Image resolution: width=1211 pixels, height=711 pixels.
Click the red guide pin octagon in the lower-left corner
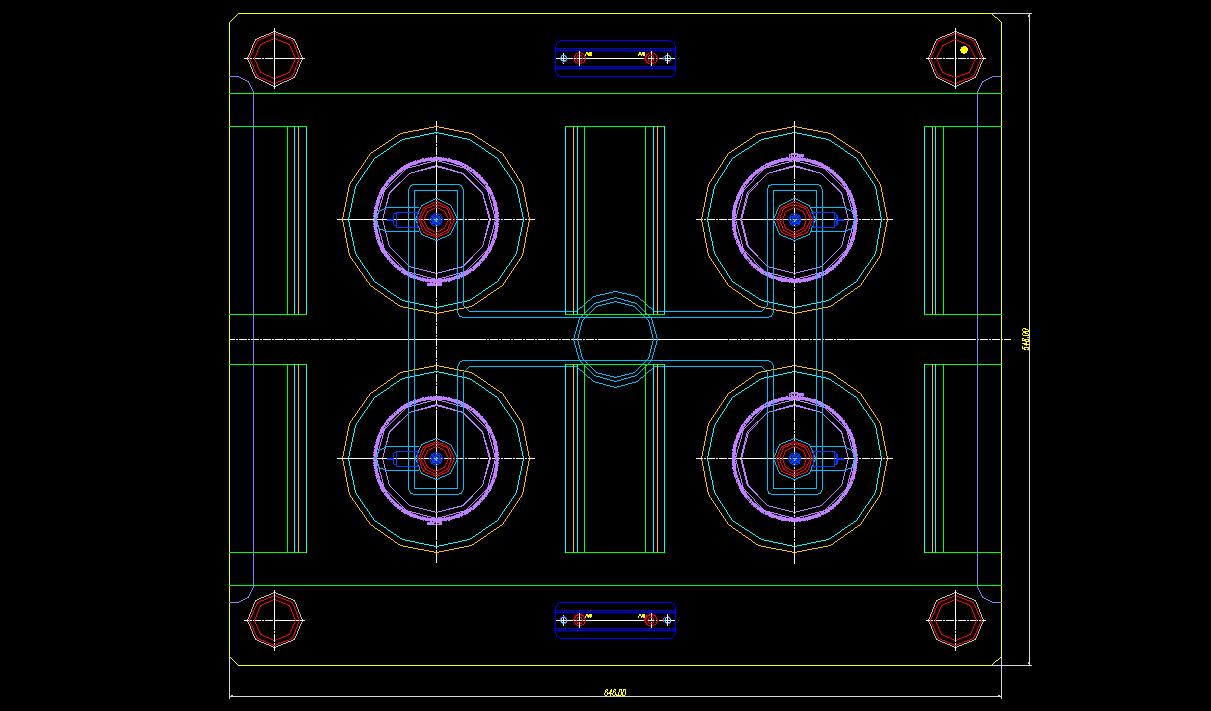coord(275,620)
